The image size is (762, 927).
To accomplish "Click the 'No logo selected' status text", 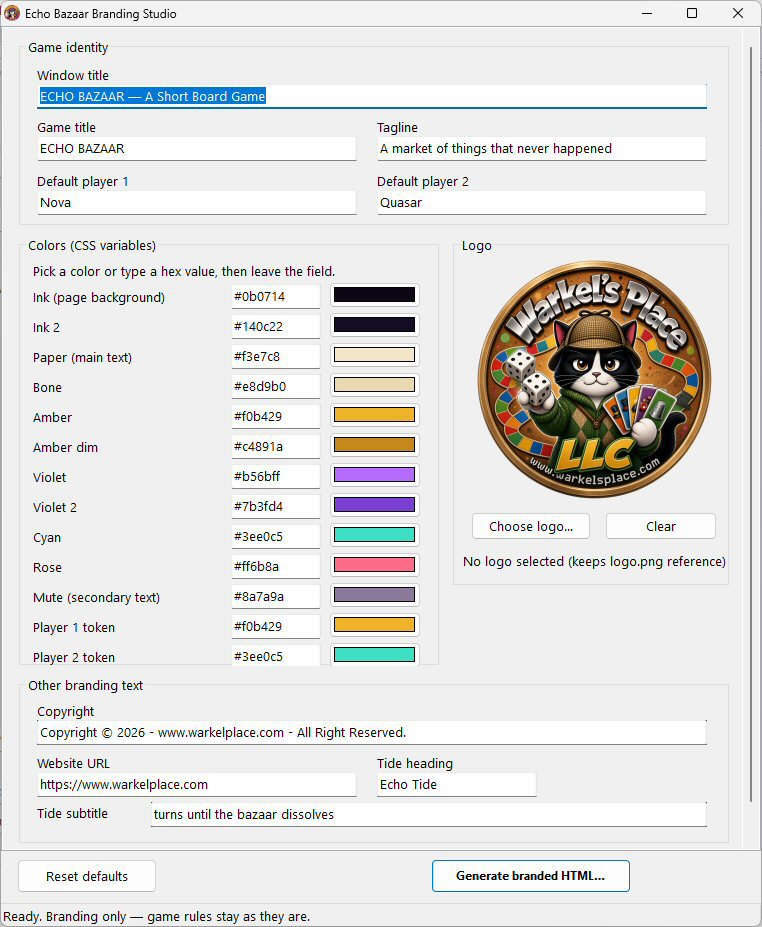I will 594,561.
